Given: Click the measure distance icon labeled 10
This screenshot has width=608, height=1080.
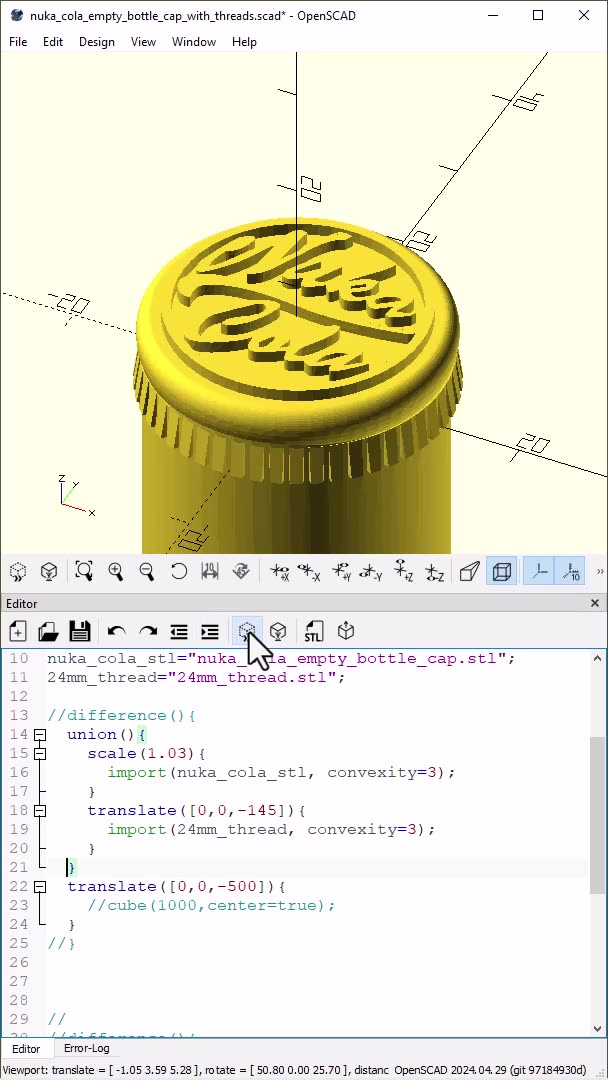Looking at the screenshot, I should 210,572.
